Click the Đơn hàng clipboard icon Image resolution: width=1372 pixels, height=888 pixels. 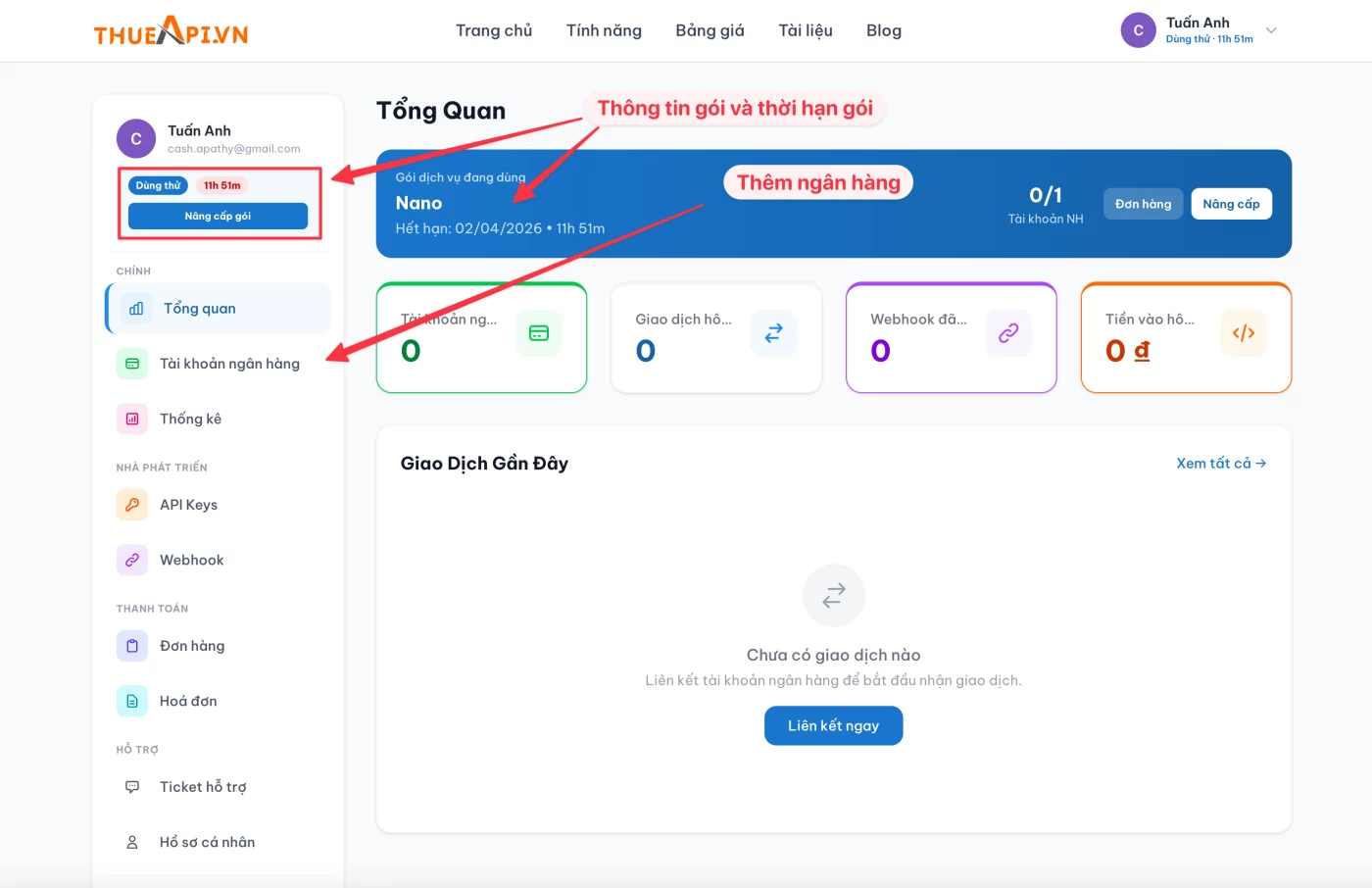pyautogui.click(x=132, y=646)
